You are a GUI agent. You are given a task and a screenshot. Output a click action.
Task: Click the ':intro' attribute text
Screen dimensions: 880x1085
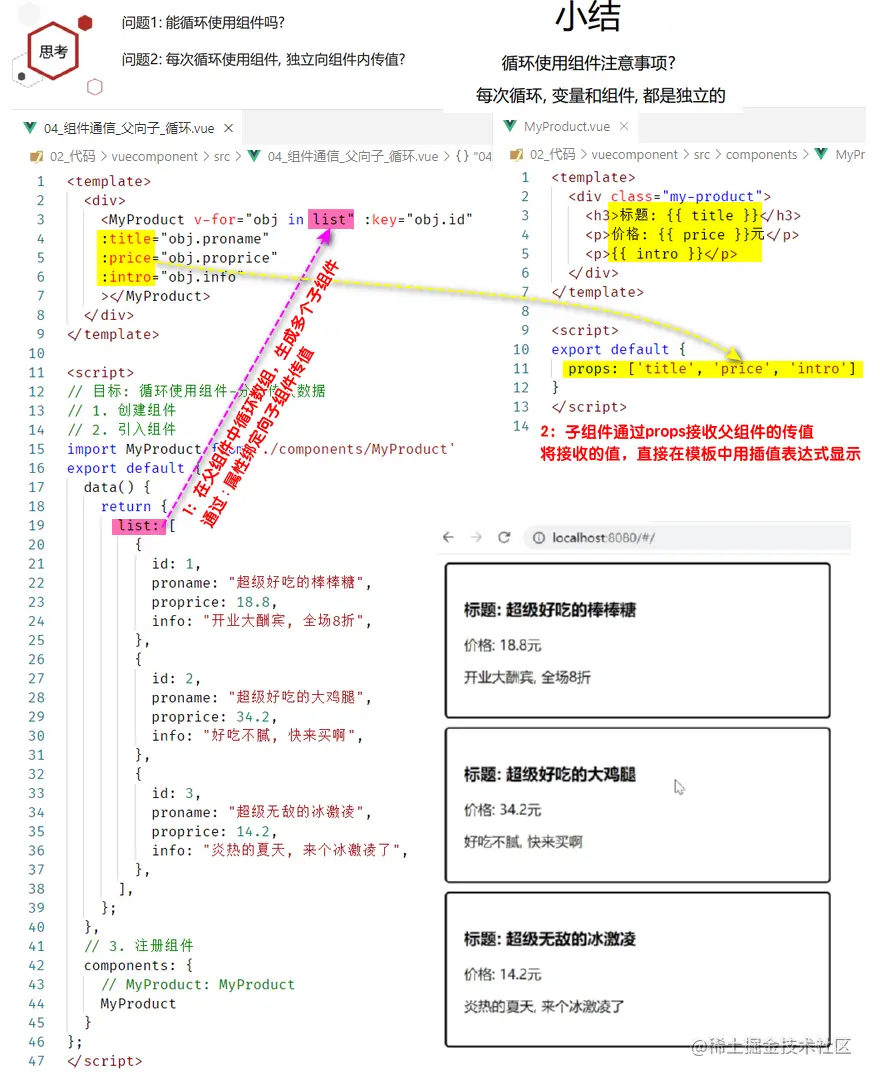click(127, 277)
